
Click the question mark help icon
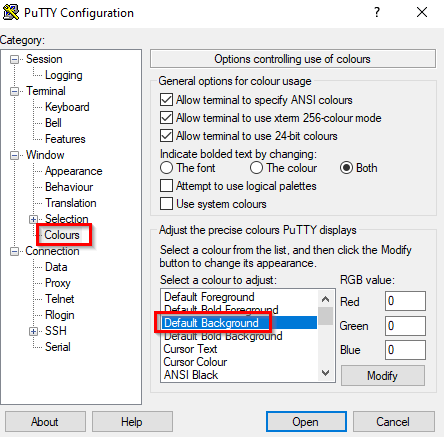[377, 12]
